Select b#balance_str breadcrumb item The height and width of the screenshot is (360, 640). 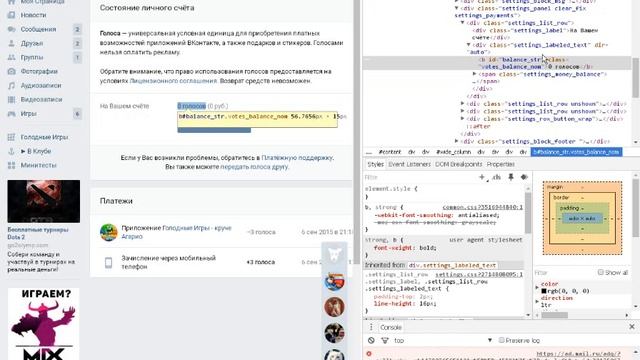(x=576, y=152)
